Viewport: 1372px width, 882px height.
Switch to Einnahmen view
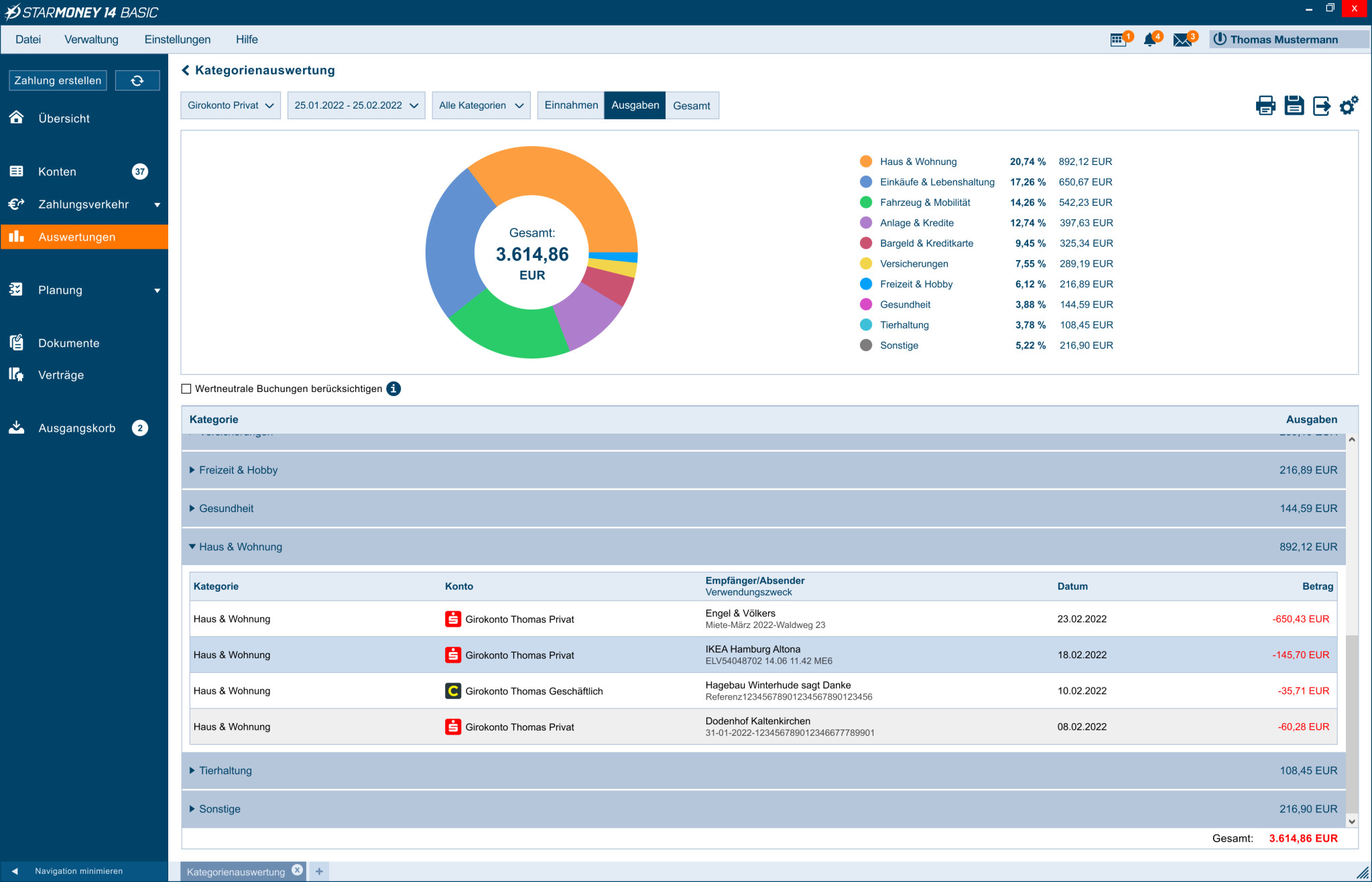[x=571, y=105]
